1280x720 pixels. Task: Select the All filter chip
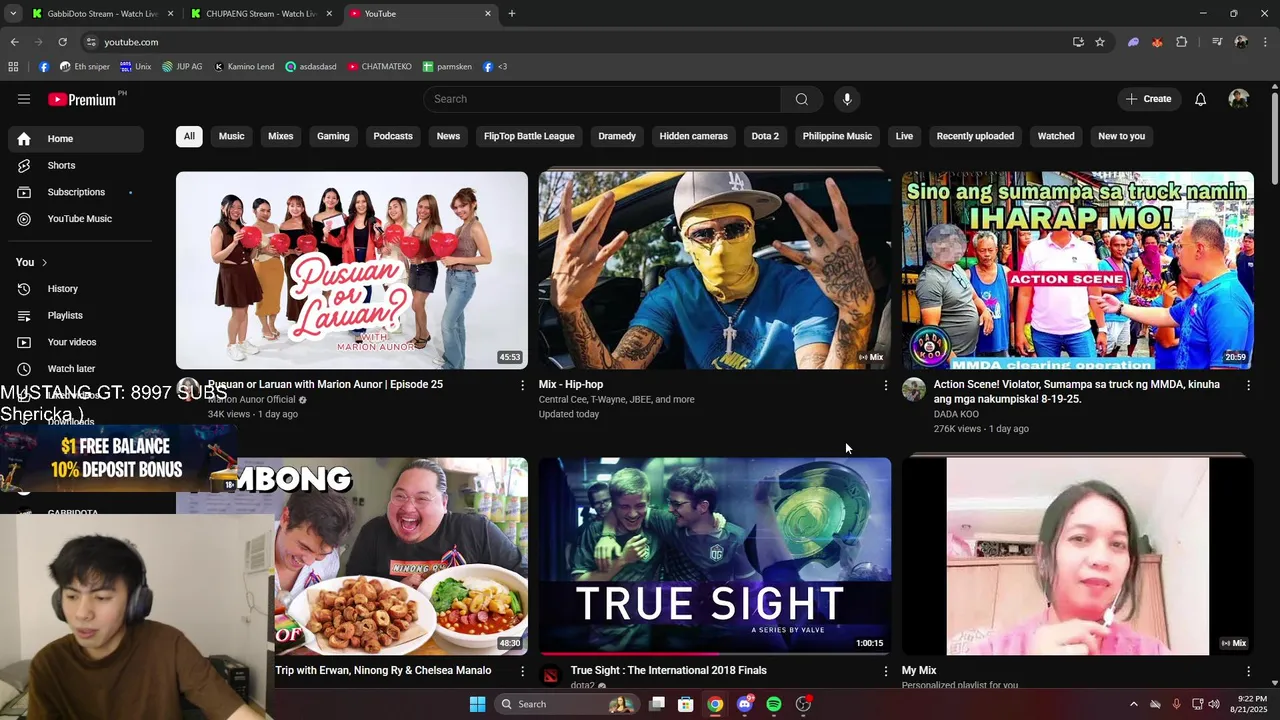[189, 136]
